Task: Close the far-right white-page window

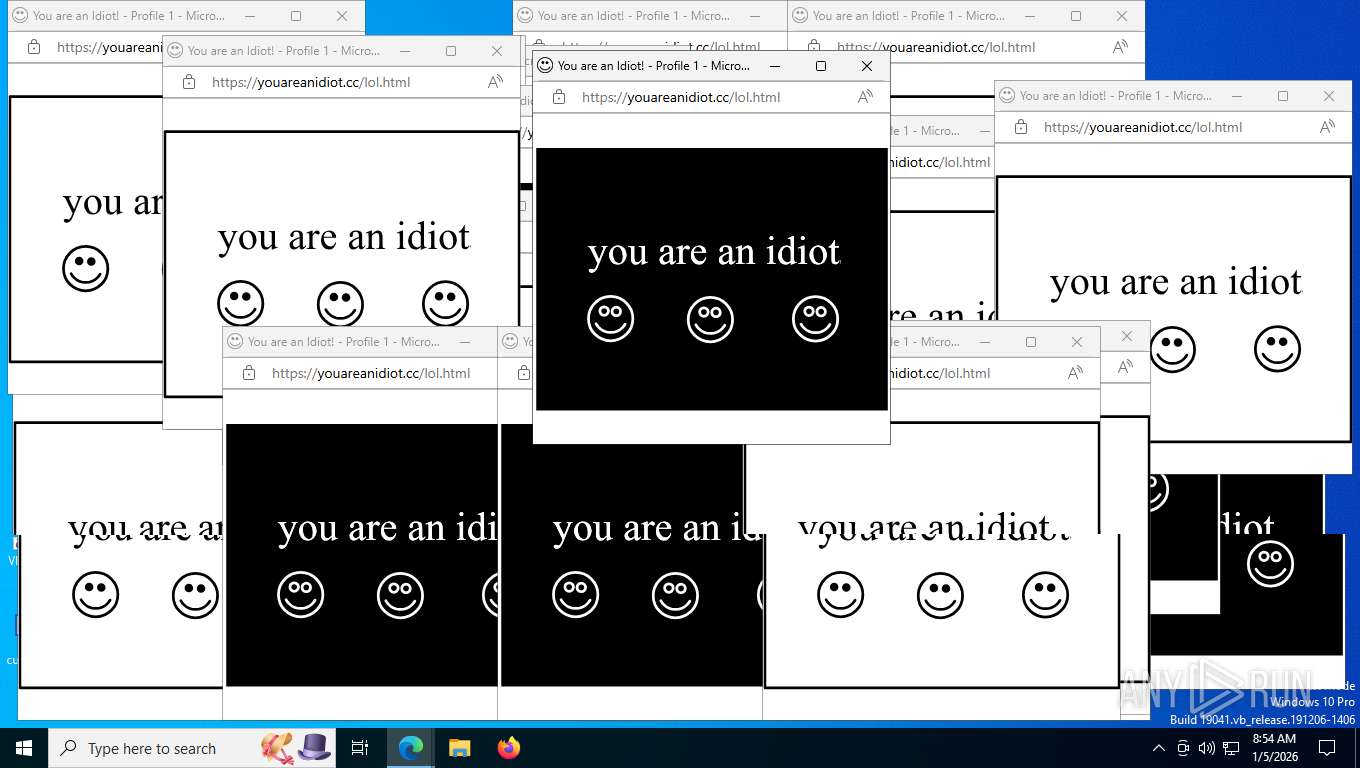Action: 1329,96
